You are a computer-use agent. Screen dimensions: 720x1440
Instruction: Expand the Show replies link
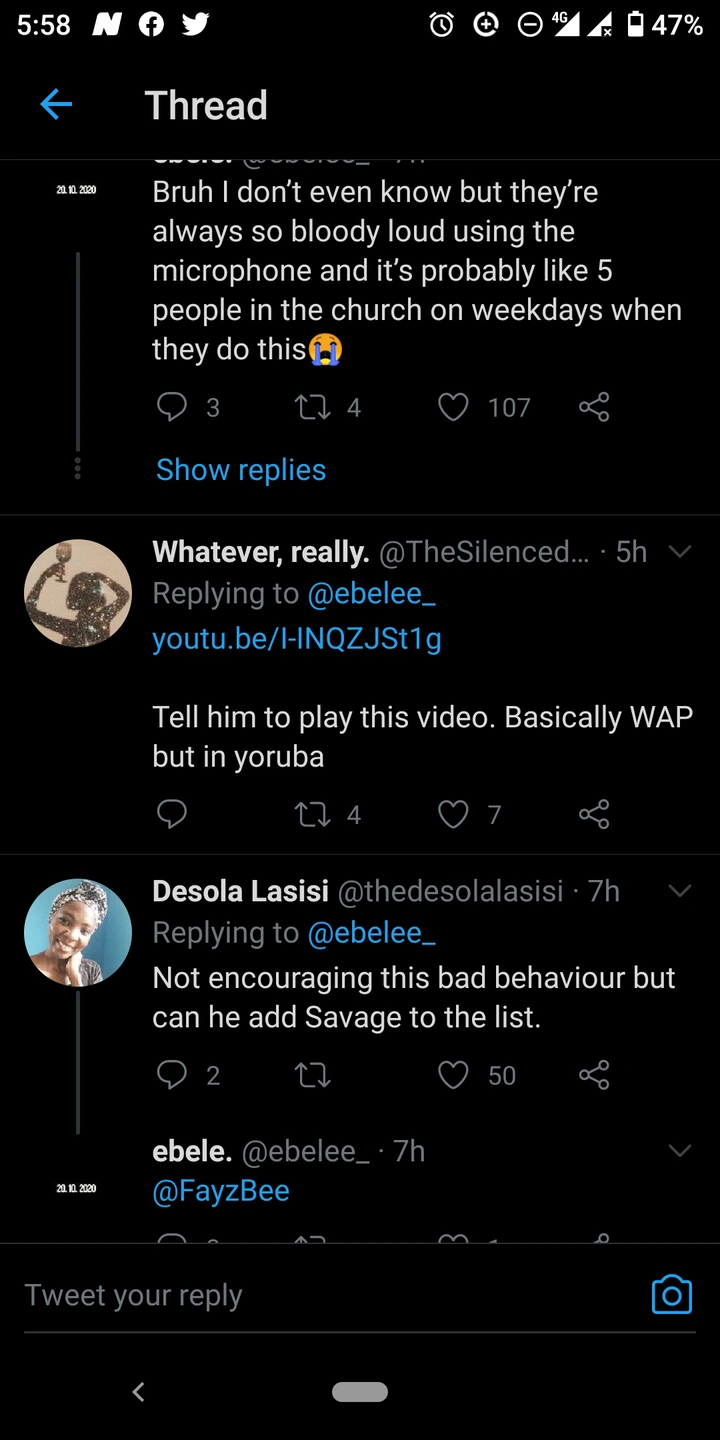(x=241, y=469)
